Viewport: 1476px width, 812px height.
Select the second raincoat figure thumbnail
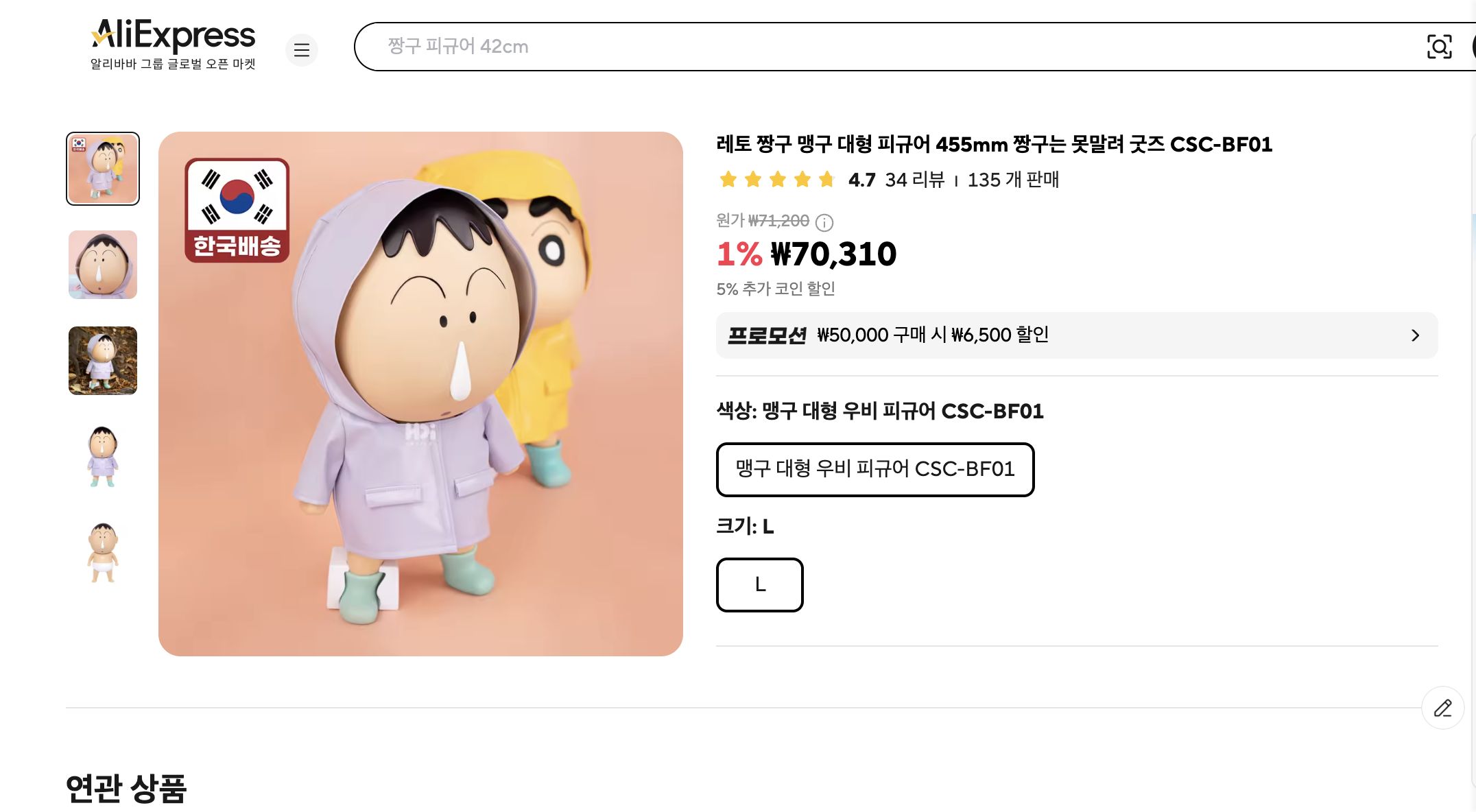(x=102, y=456)
